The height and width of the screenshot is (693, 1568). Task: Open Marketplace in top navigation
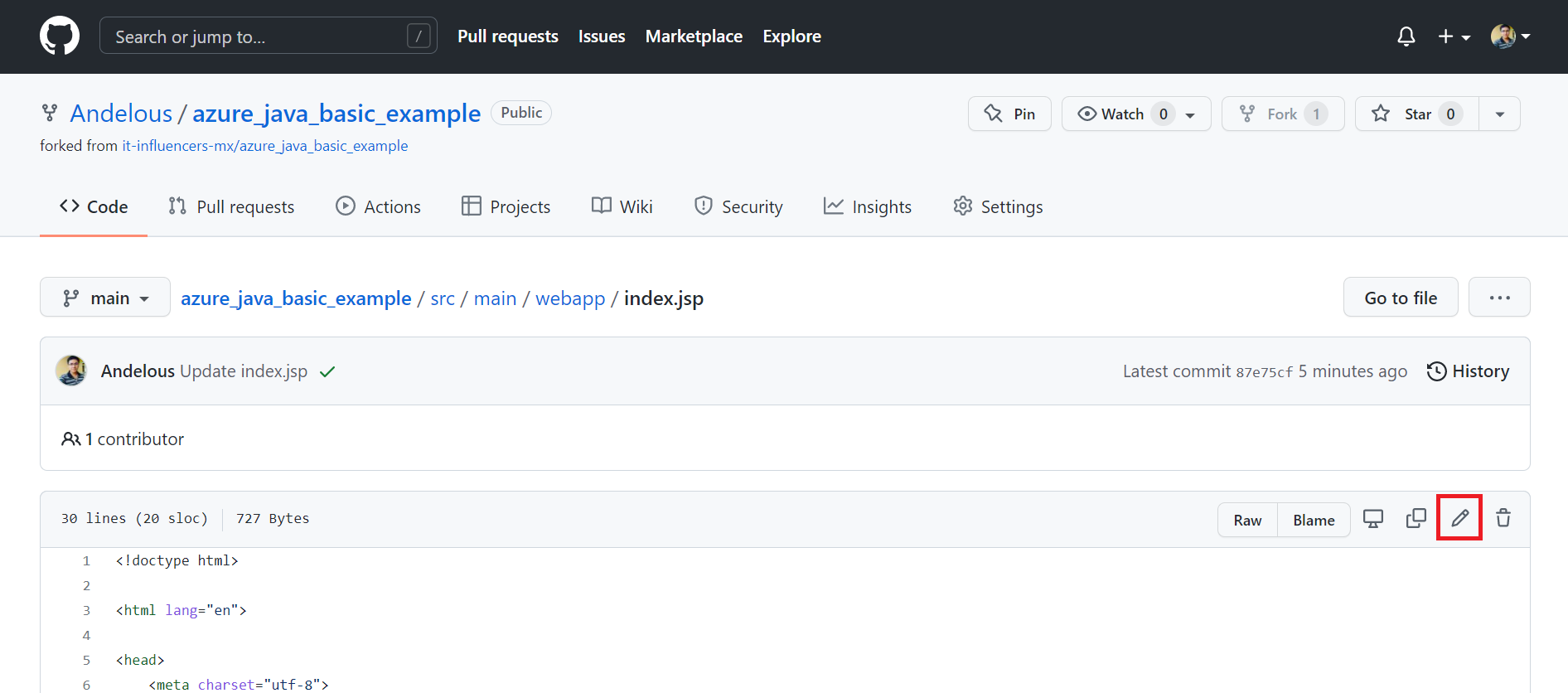click(x=694, y=36)
